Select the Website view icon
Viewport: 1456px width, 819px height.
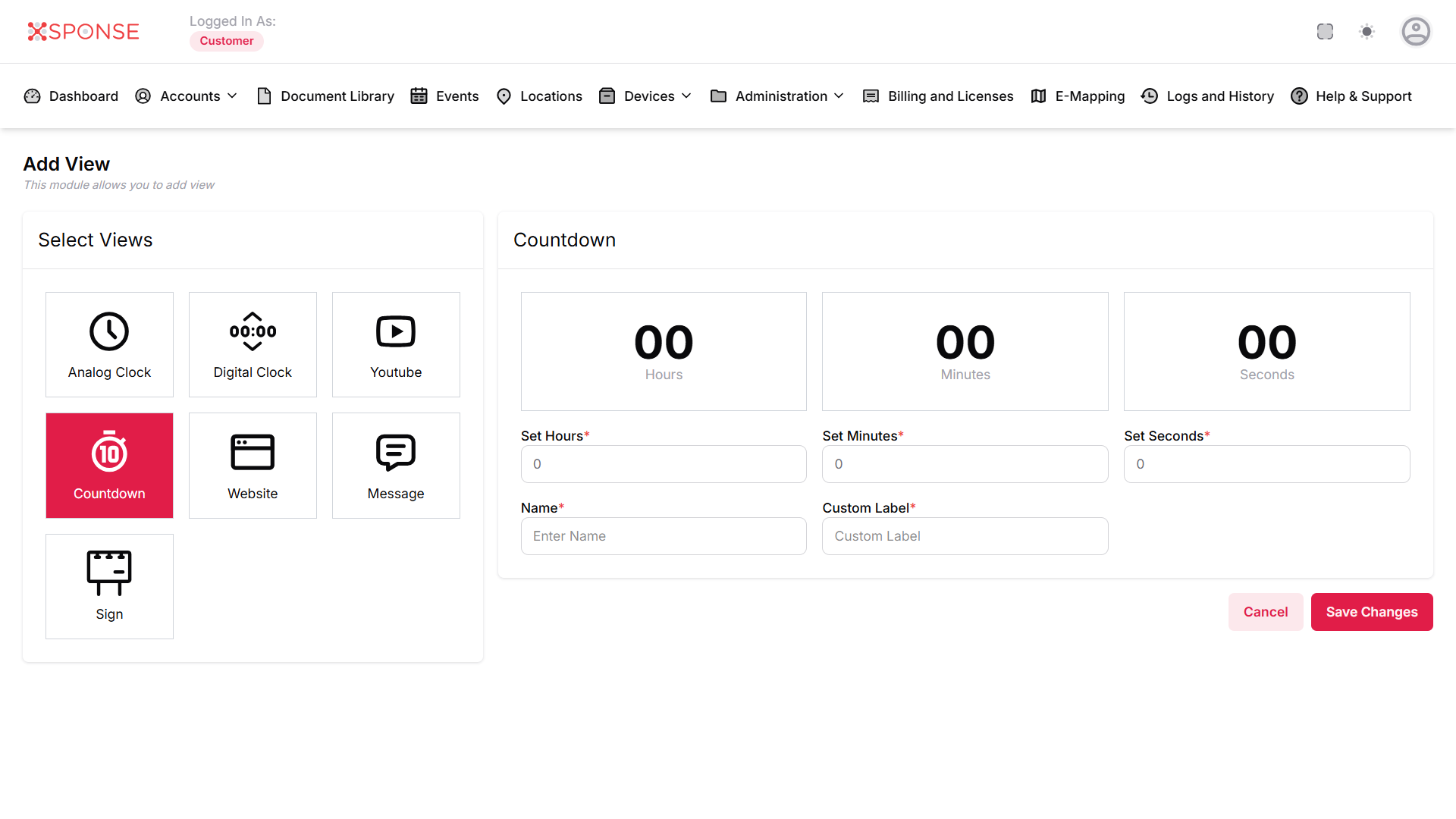tap(253, 453)
